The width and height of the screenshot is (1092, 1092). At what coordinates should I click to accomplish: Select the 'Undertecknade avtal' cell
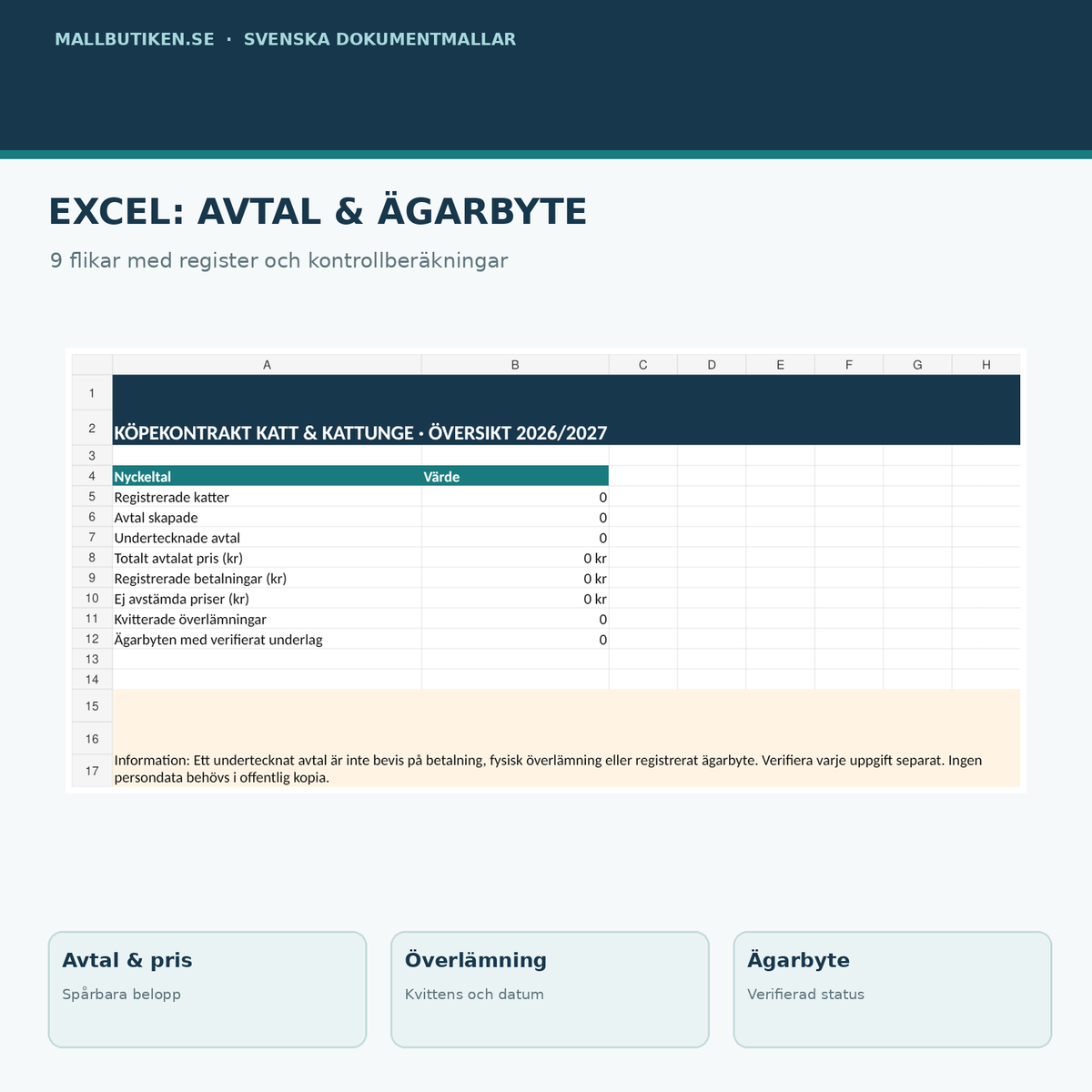coord(267,537)
